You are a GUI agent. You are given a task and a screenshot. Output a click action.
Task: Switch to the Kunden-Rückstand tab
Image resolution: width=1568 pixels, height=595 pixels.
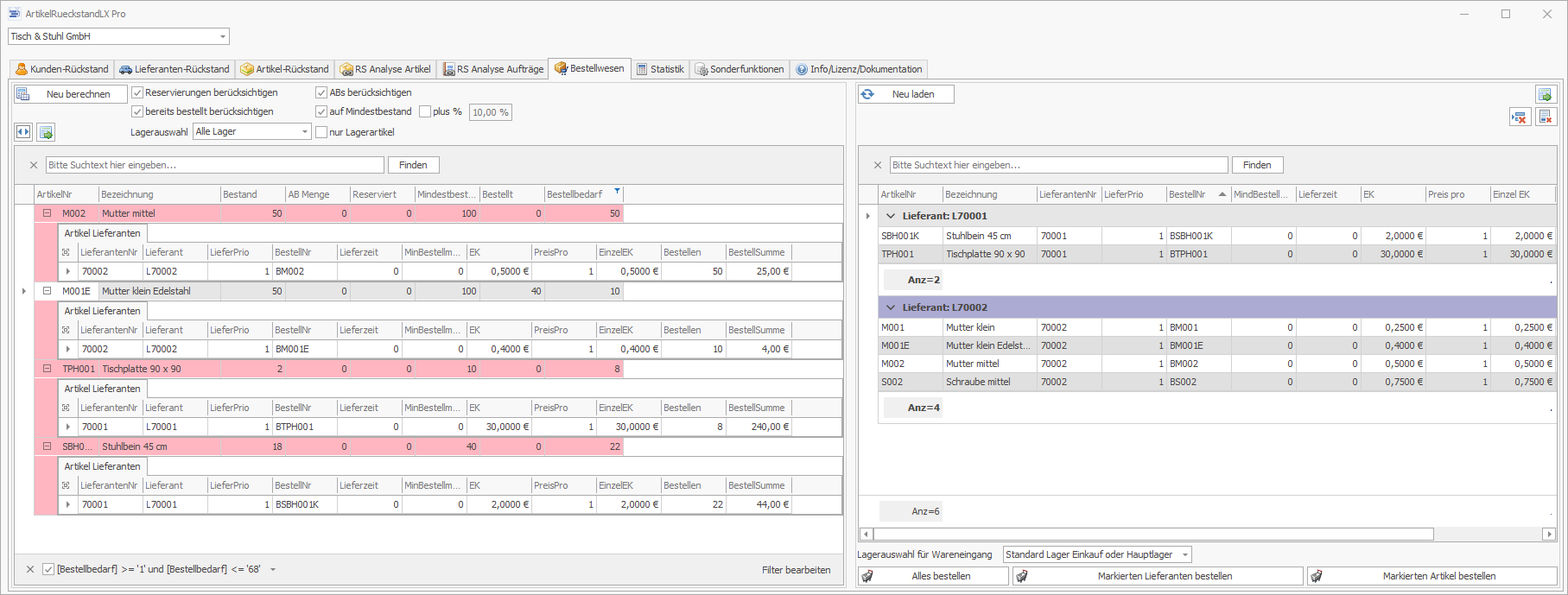pos(62,69)
